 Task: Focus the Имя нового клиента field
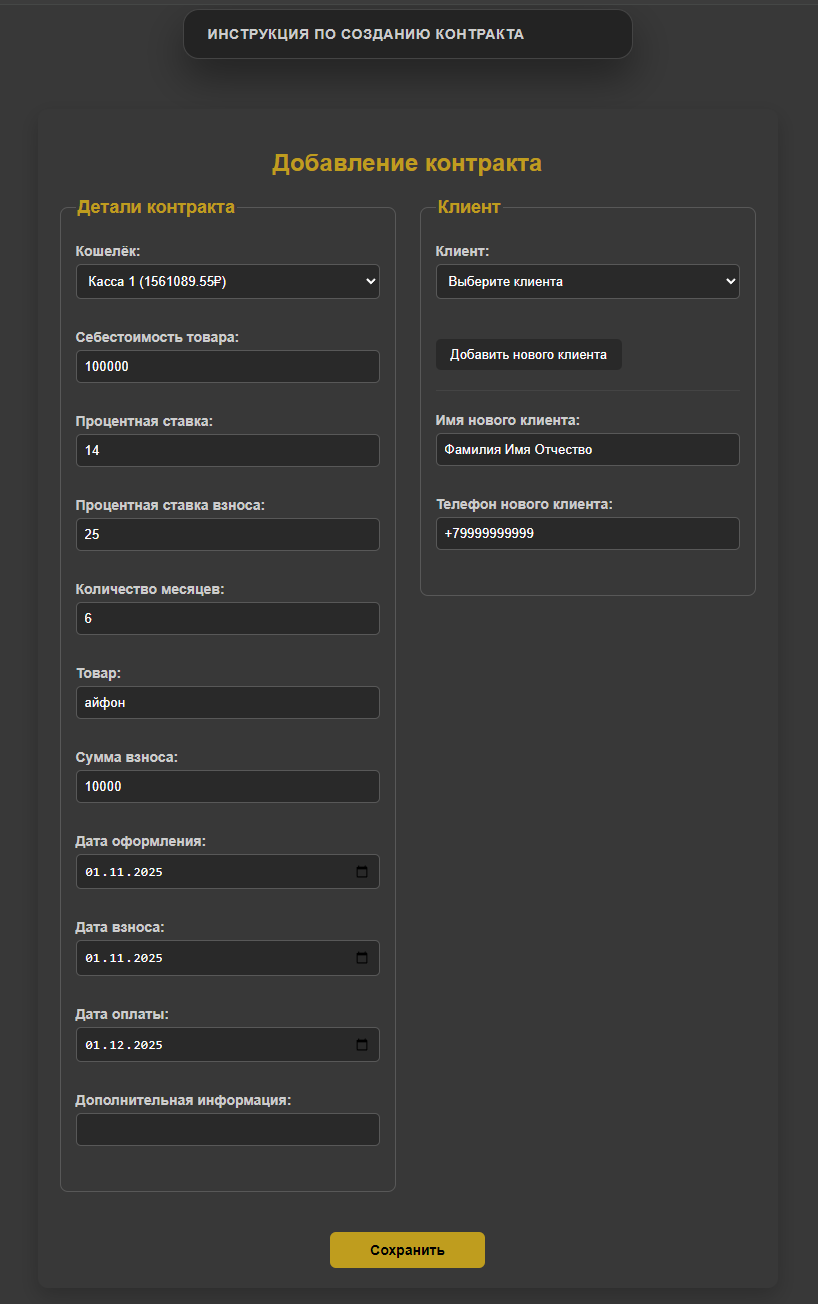click(587, 450)
